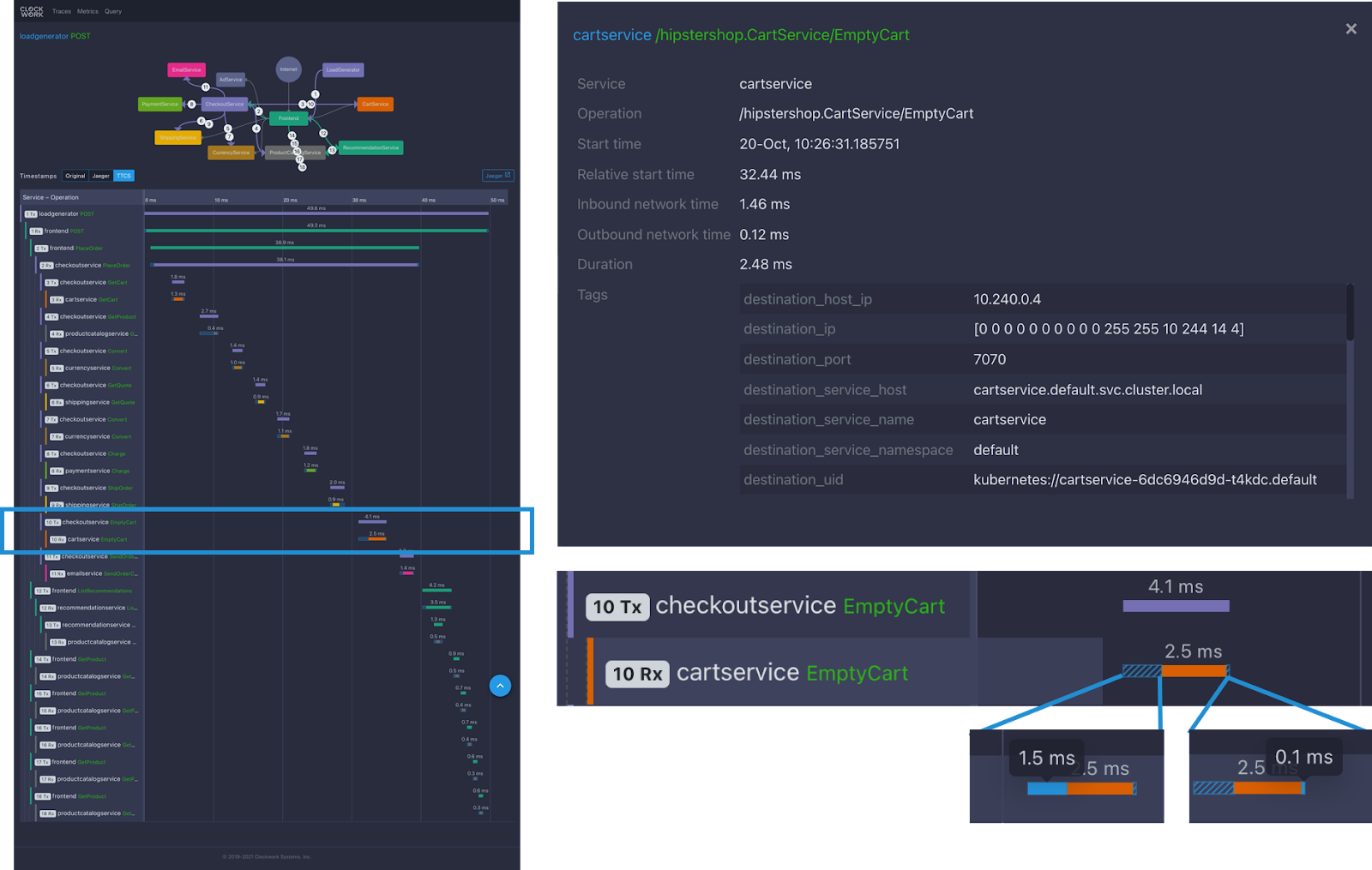Select the 5 Rx currencyservice Convert row
Viewport: 1372px width, 870px height.
pos(95,369)
